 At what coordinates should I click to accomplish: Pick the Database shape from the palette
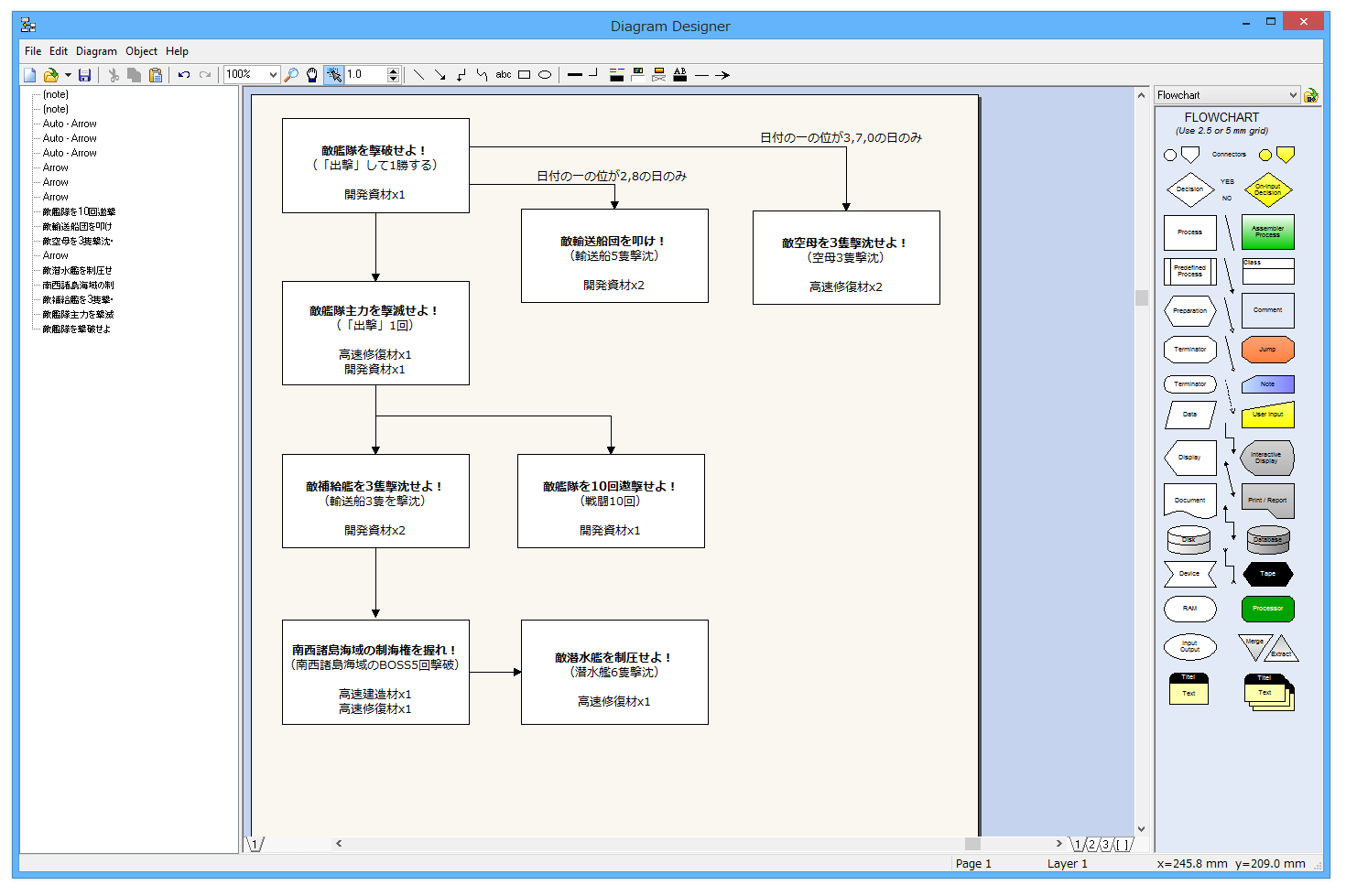click(x=1267, y=540)
